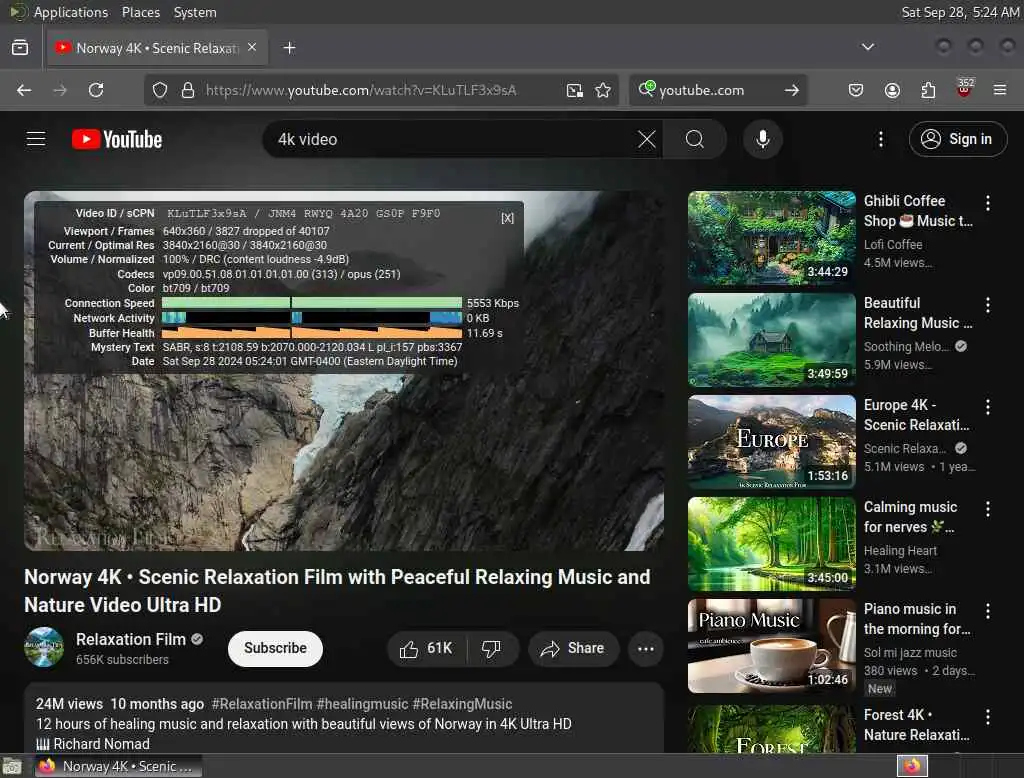Open options menu for Beautiful Relaxing Music
Viewport: 1024px width, 778px height.
(987, 305)
